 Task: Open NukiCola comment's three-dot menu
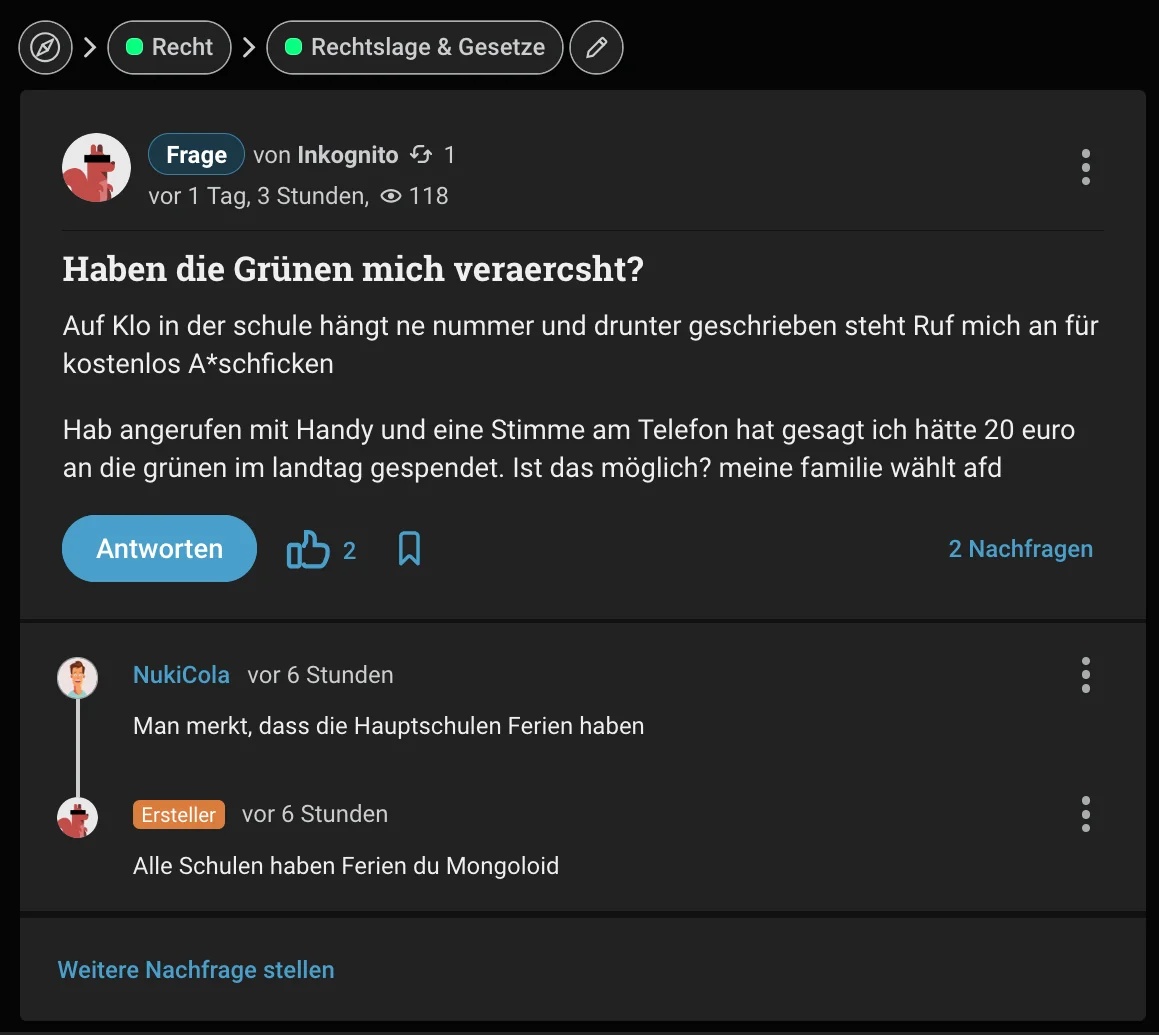[1085, 675]
